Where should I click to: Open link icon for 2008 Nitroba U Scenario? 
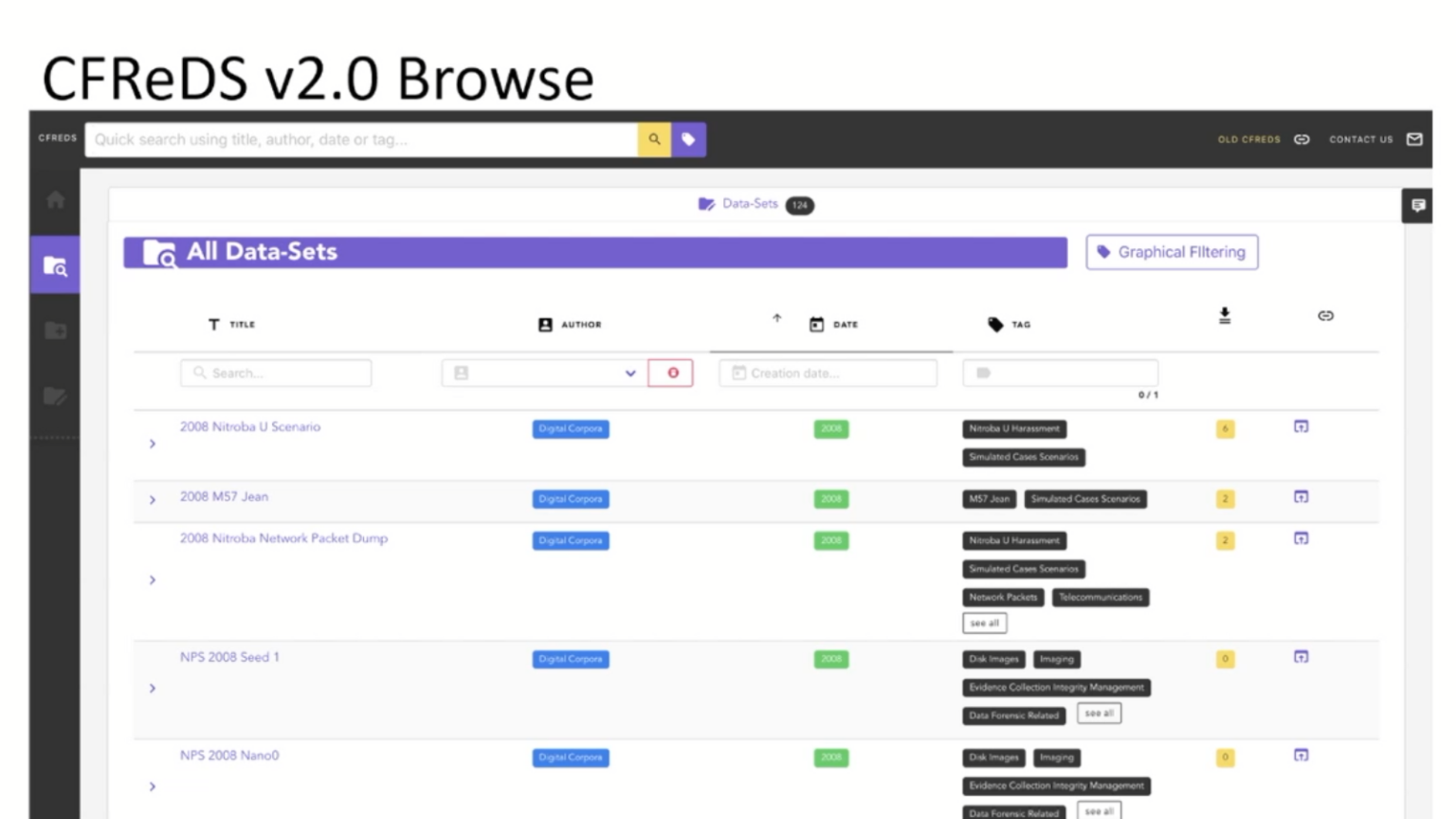click(x=1301, y=428)
